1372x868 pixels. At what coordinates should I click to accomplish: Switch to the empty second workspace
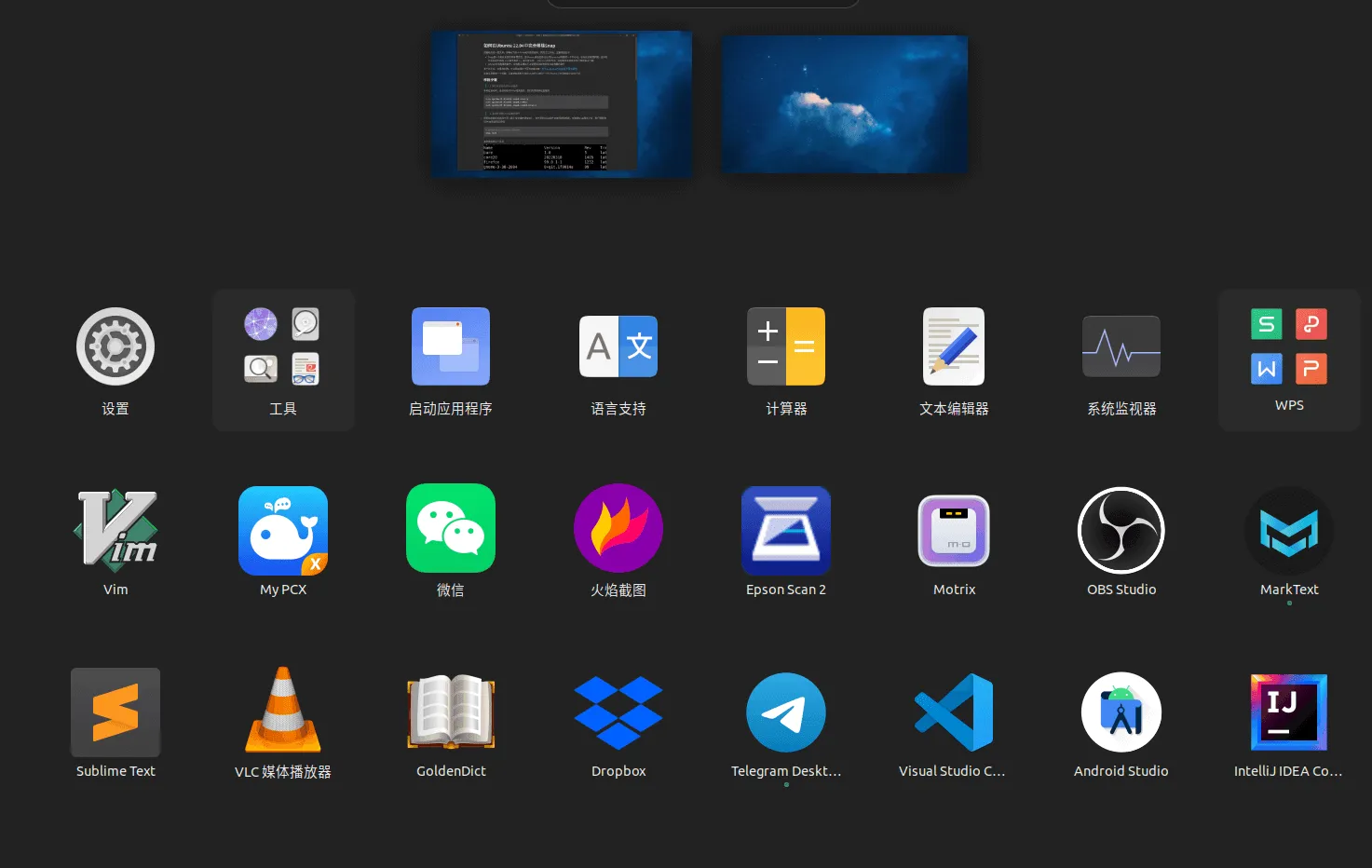pos(845,103)
